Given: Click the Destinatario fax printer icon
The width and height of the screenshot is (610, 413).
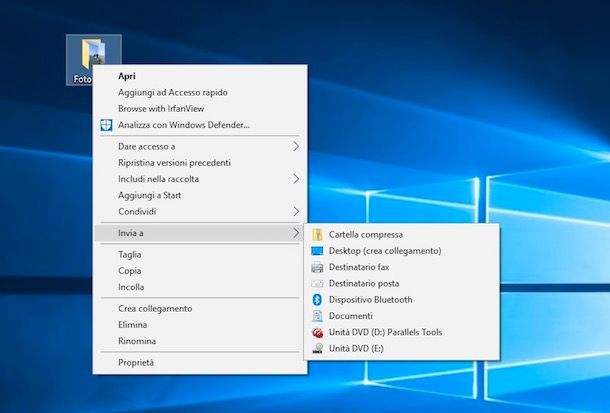Looking at the screenshot, I should (317, 267).
